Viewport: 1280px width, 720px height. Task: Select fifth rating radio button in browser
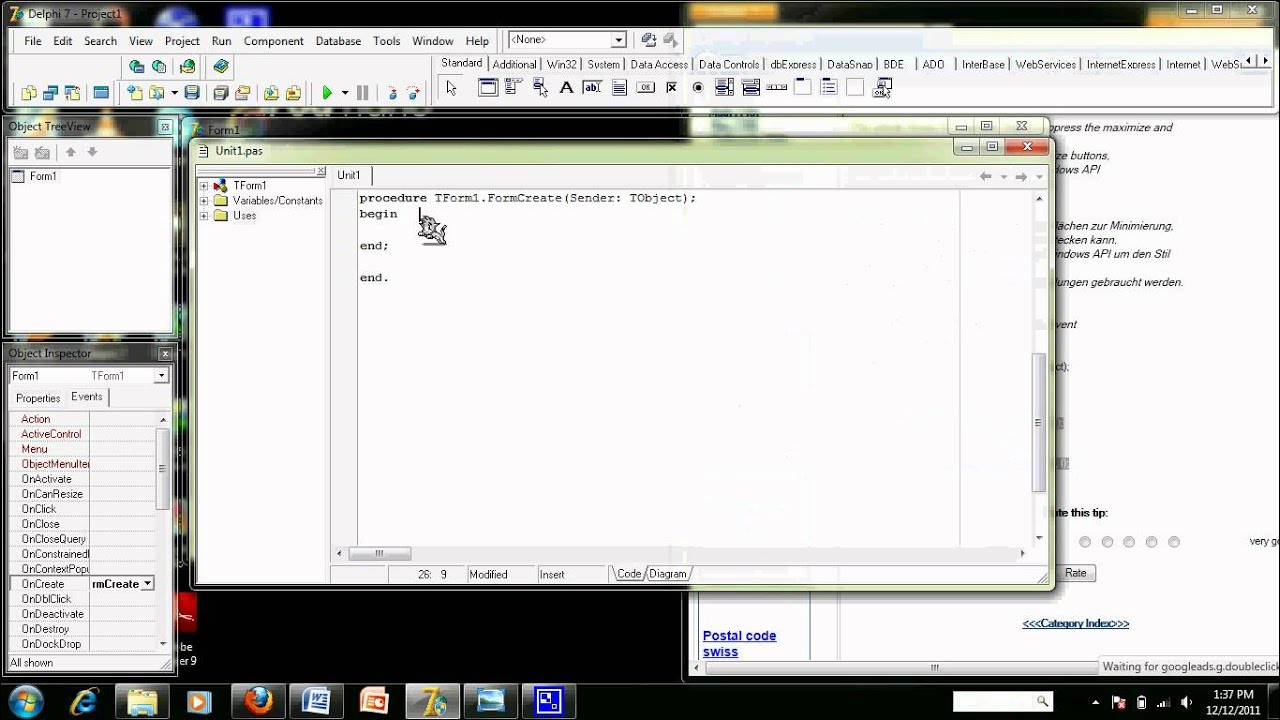[1174, 542]
